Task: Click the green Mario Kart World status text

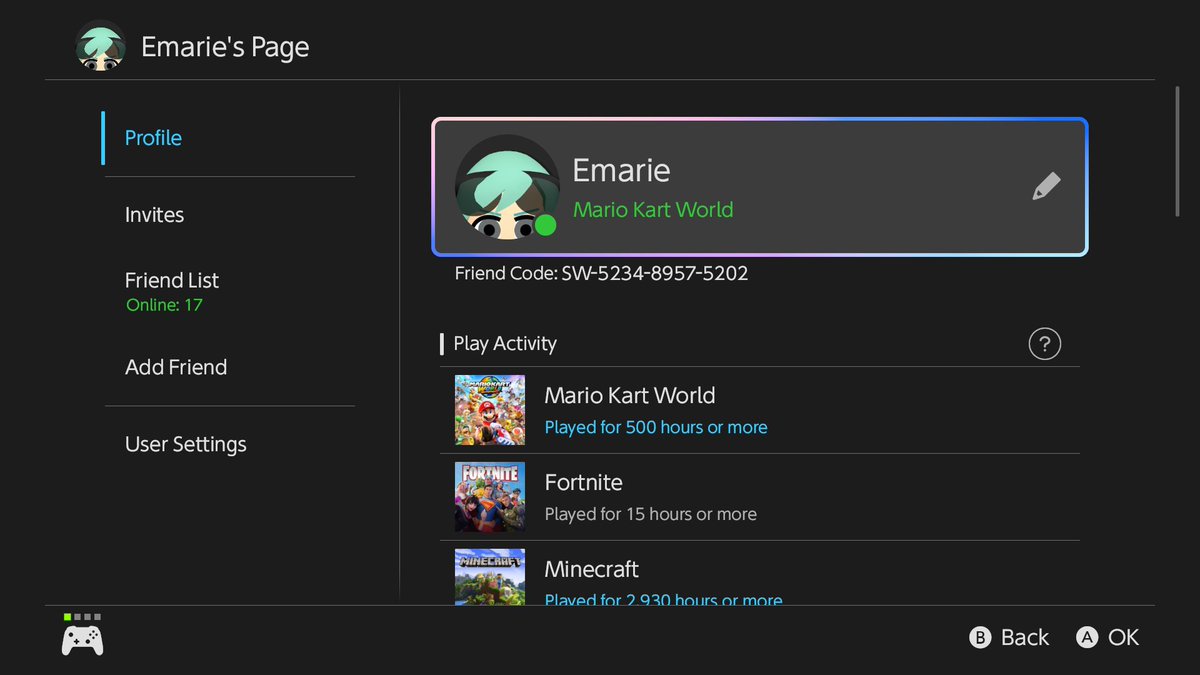Action: 653,210
